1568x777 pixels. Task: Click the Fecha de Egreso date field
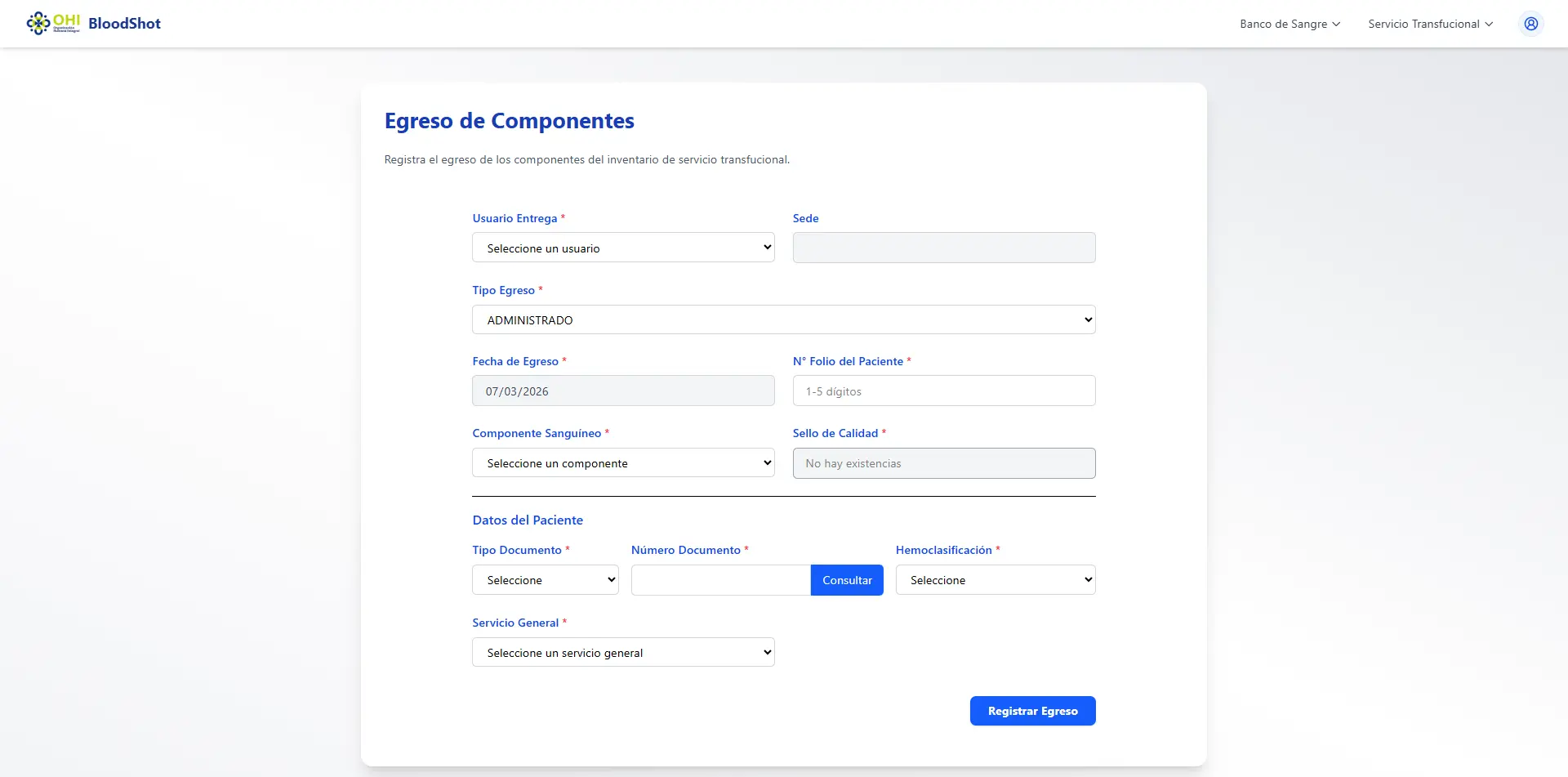tap(623, 391)
